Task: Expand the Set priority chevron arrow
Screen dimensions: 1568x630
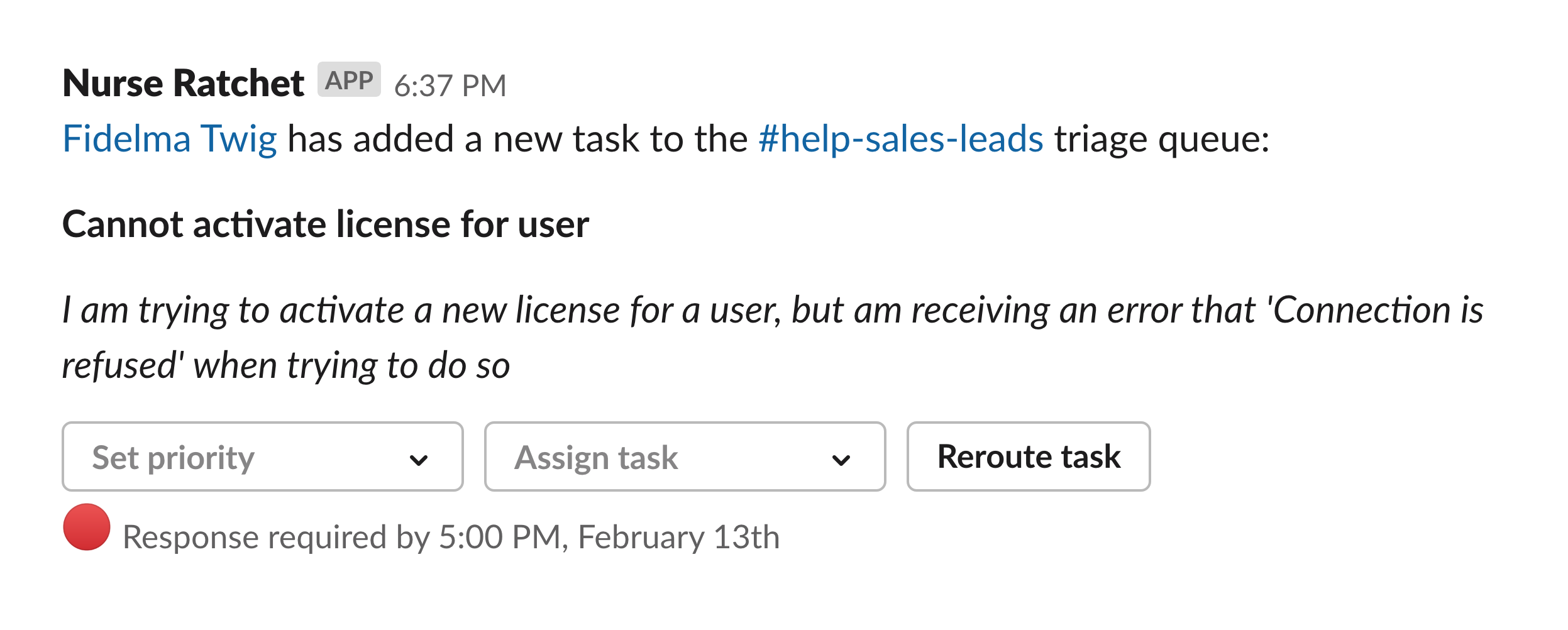Action: 419,460
